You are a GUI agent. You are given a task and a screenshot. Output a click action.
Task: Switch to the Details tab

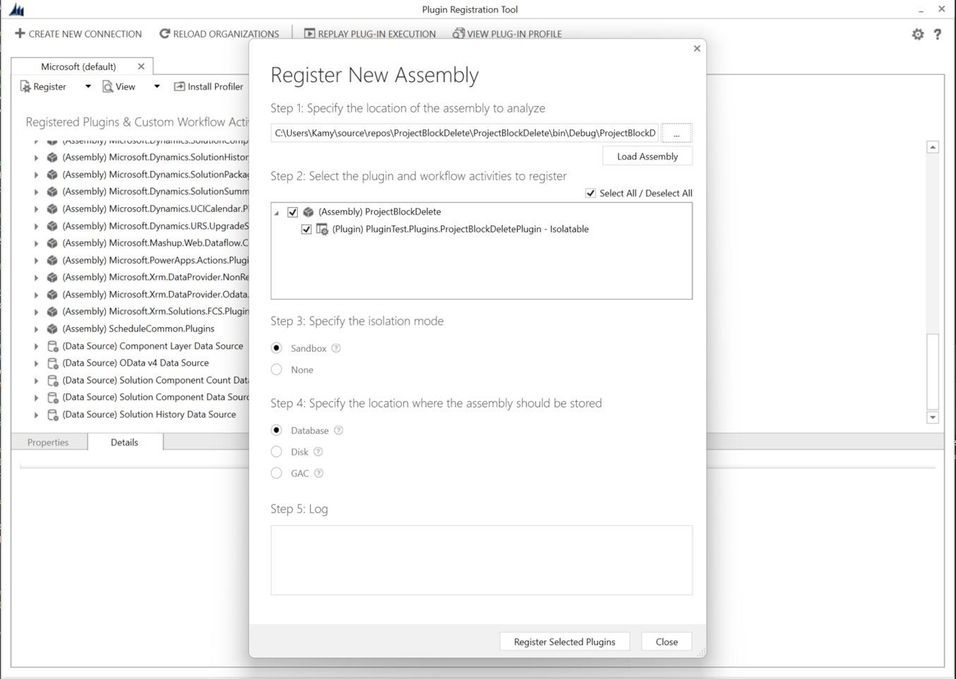coord(124,443)
